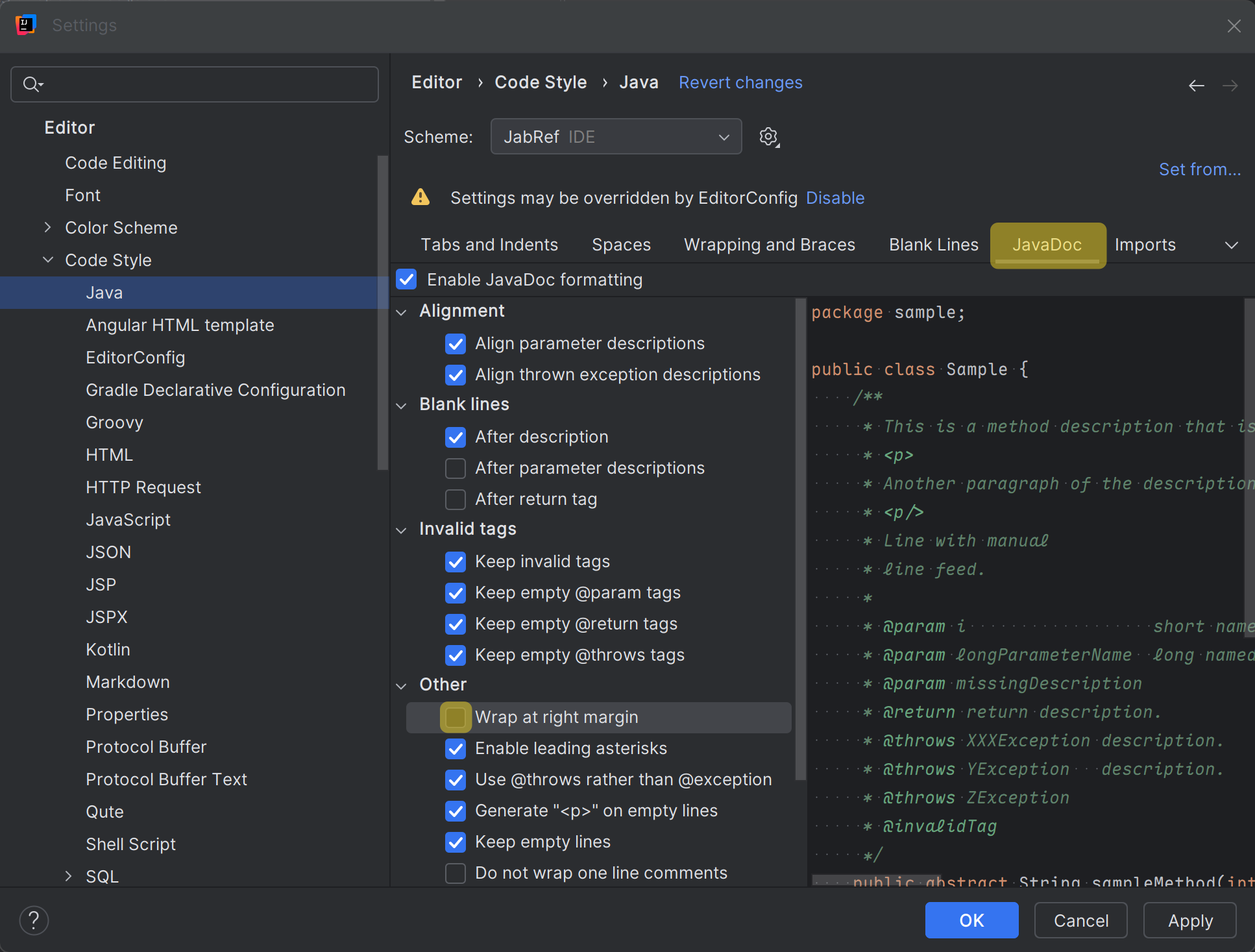Select HTTP Request code style

pos(143,487)
